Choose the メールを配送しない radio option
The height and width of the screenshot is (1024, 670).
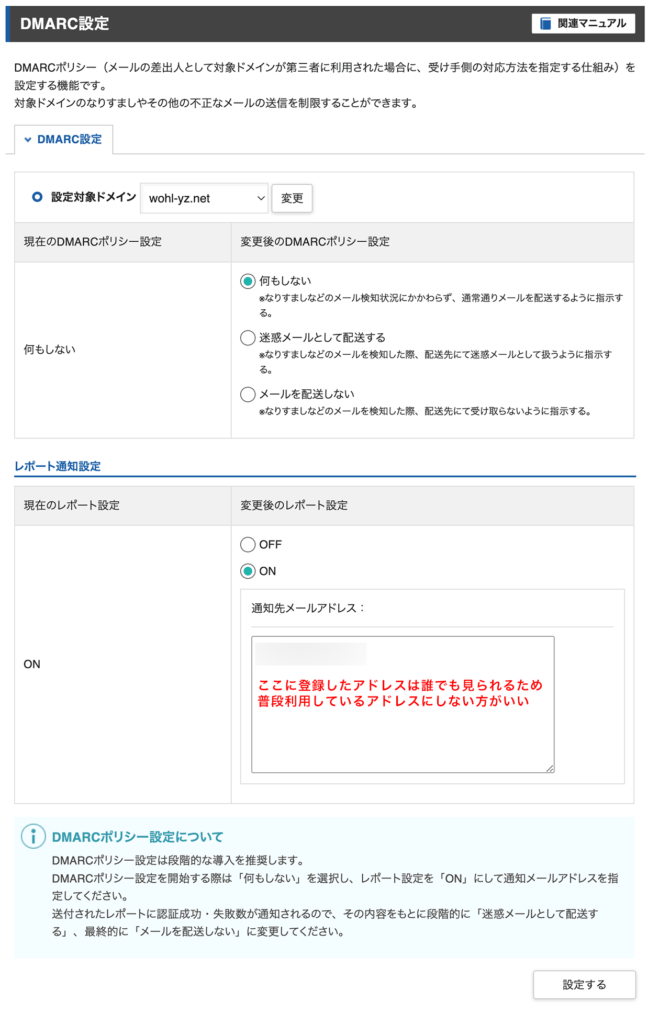click(x=248, y=394)
